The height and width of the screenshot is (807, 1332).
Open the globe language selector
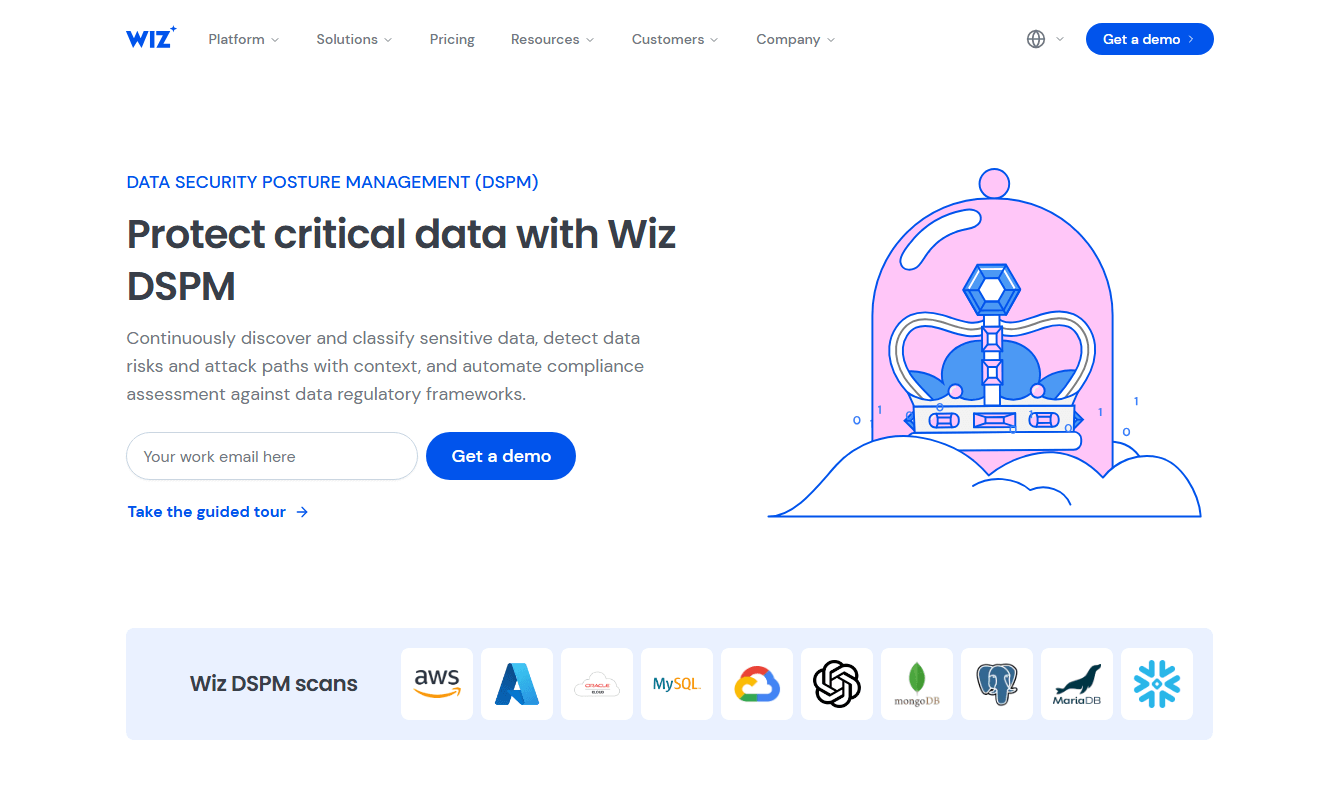pos(1045,39)
